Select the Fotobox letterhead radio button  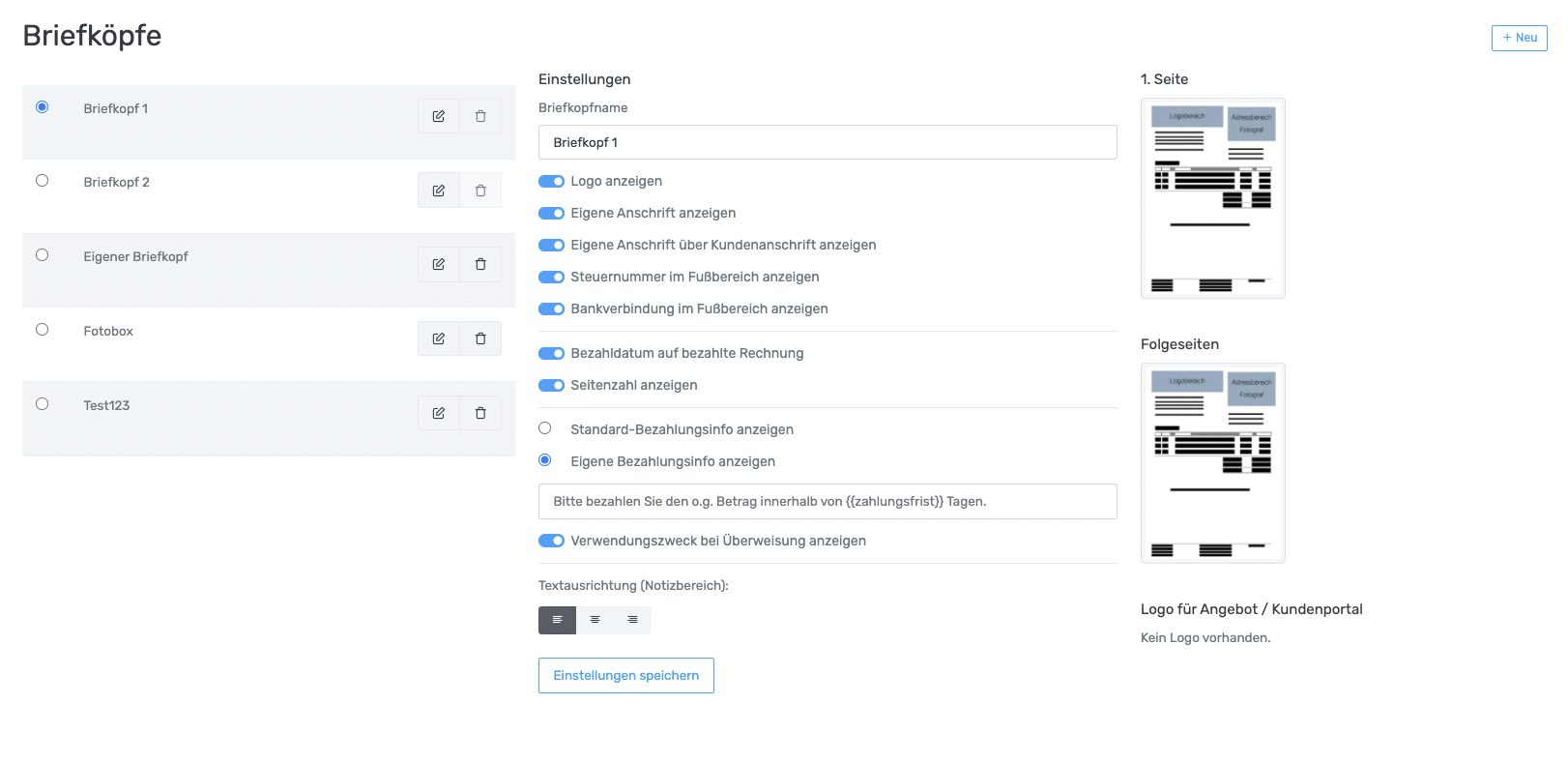click(x=43, y=330)
